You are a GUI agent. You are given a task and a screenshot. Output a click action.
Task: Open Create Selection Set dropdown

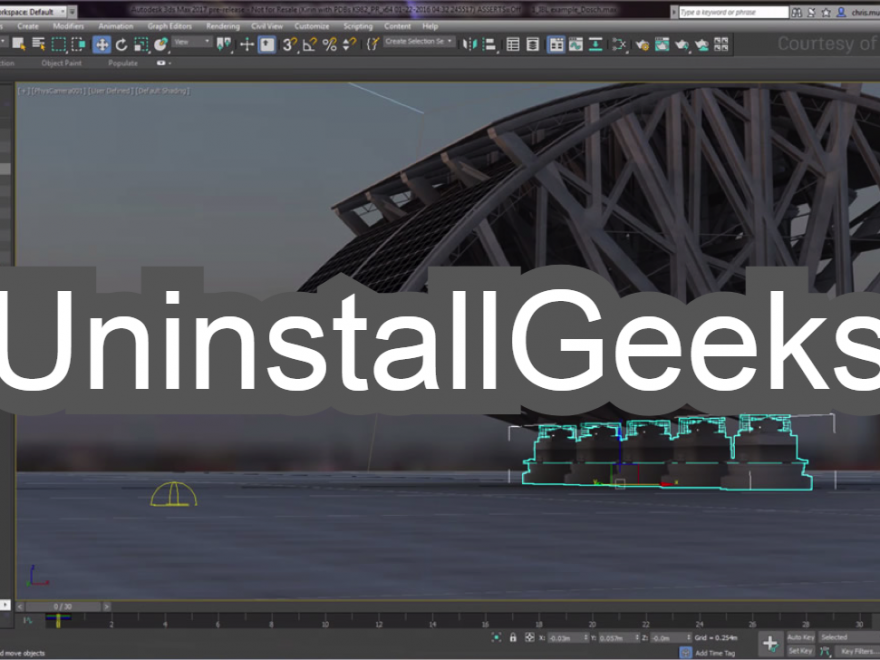coord(419,42)
